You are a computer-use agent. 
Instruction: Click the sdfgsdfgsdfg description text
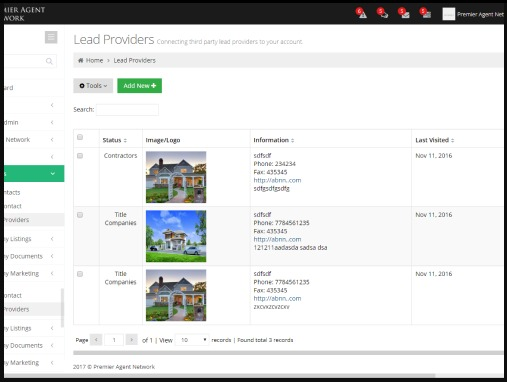pyautogui.click(x=271, y=189)
